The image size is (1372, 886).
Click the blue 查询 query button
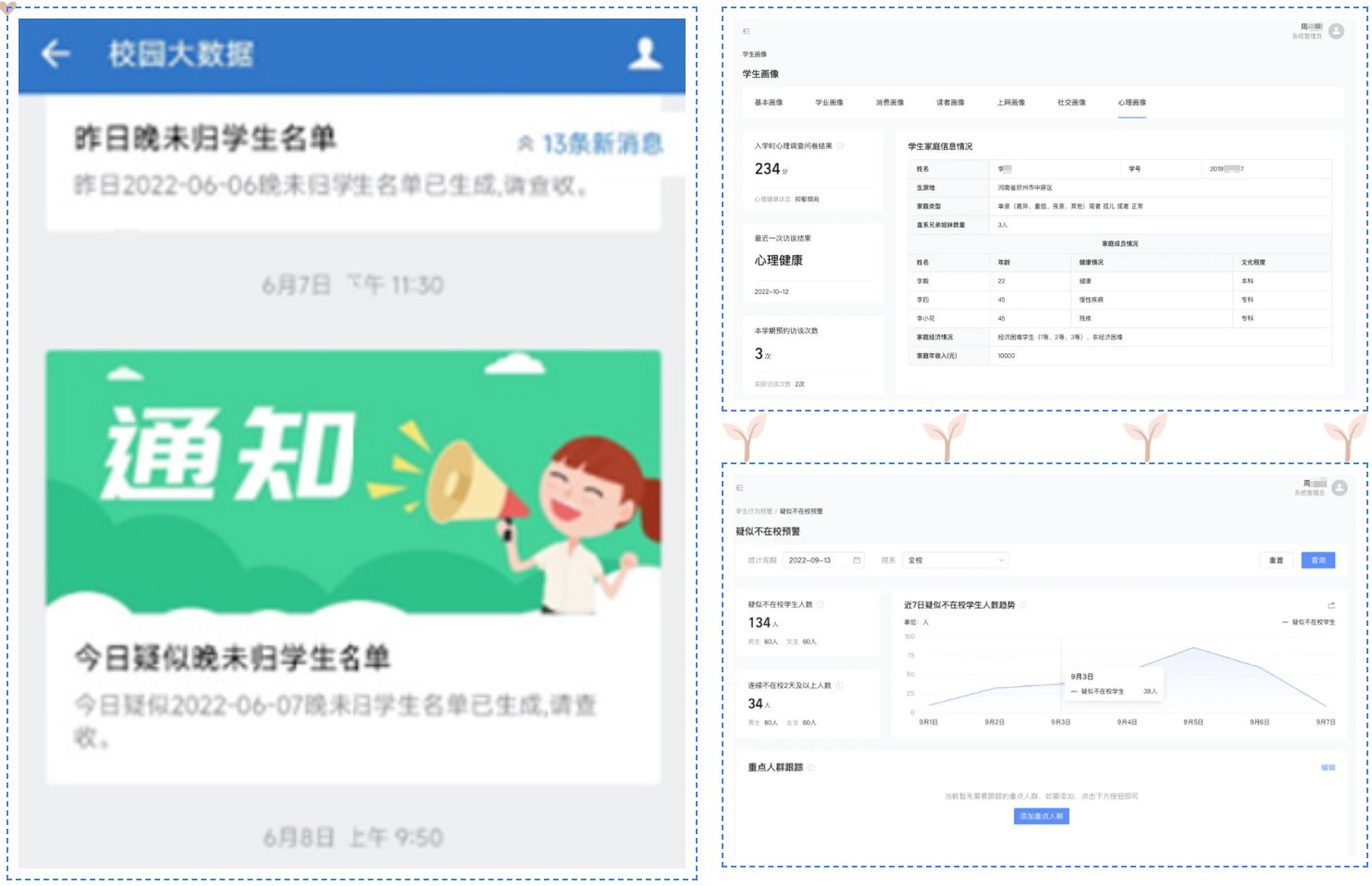1319,560
